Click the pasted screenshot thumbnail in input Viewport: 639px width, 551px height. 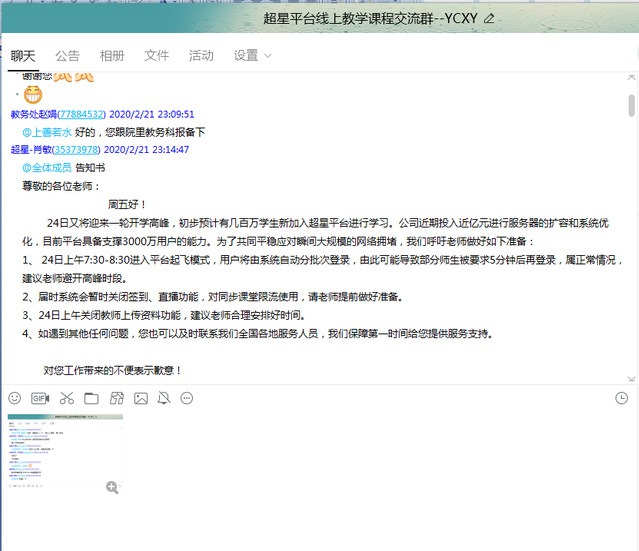point(65,452)
